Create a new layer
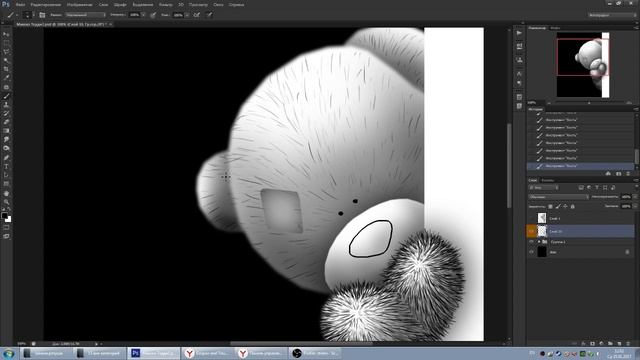Viewport: 640px width, 360px height. (619, 344)
